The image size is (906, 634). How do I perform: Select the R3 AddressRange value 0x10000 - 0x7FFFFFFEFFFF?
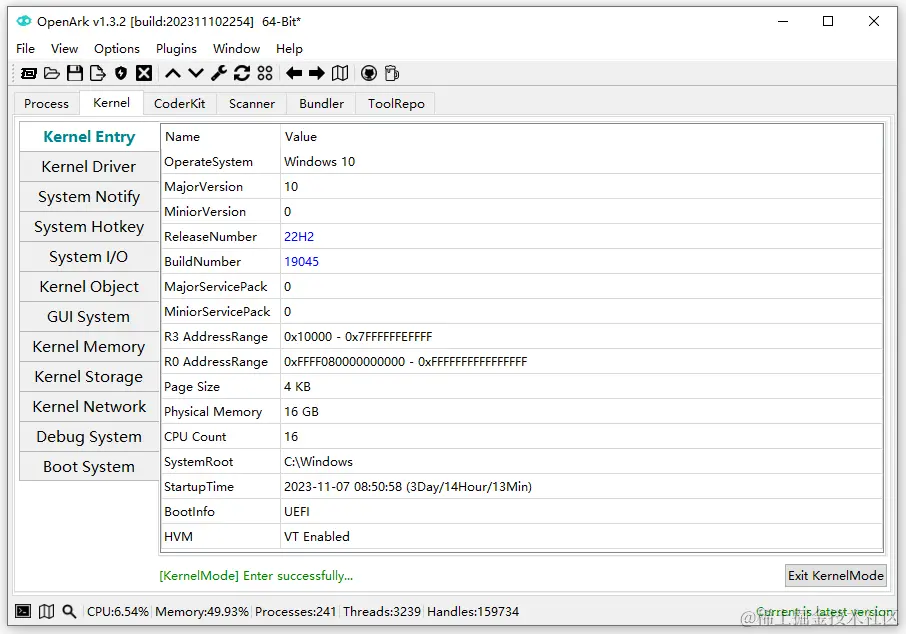[358, 336]
